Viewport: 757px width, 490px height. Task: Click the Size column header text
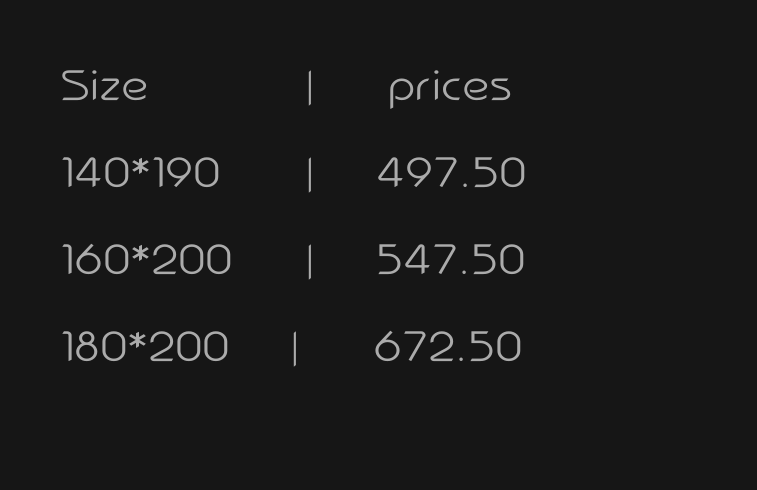104,88
